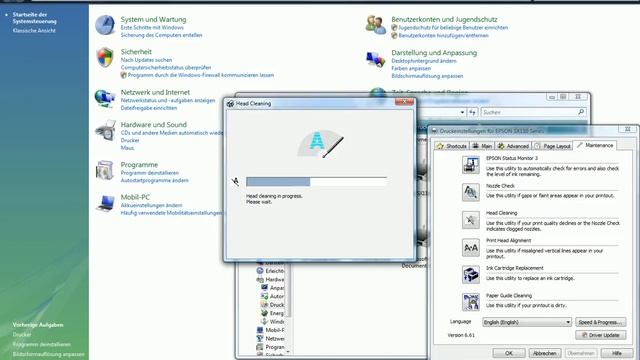Switch to Klassische Ansicht in sidebar
The width and height of the screenshot is (640, 360).
click(x=34, y=31)
